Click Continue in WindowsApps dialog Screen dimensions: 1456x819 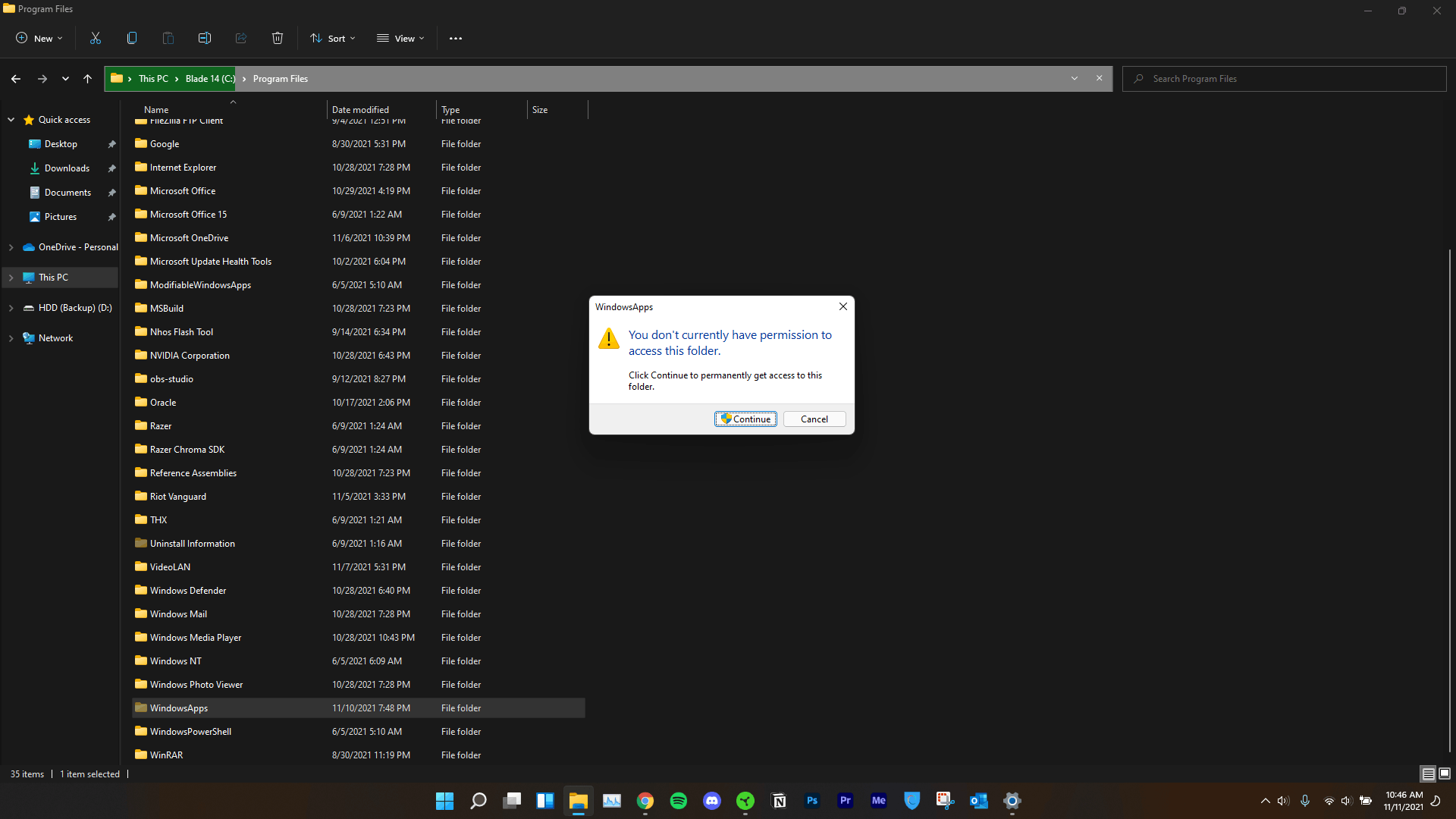click(x=745, y=419)
